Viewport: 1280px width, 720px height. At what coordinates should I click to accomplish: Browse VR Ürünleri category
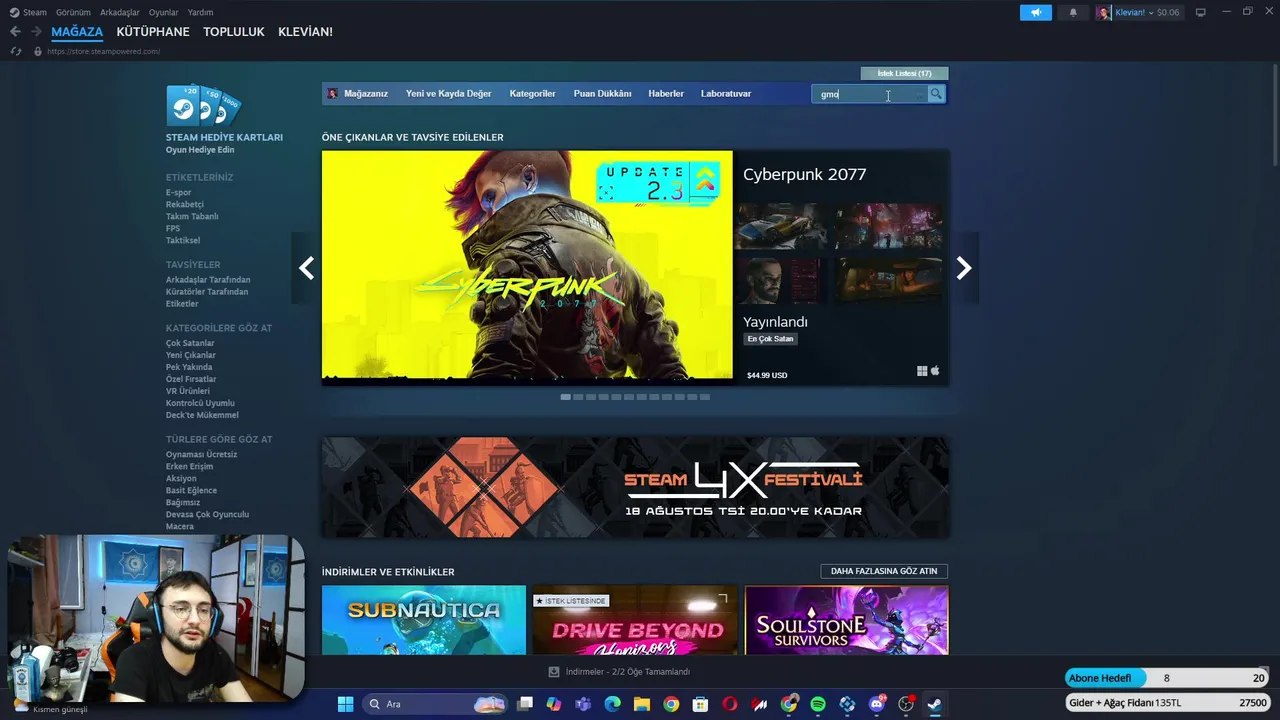click(x=187, y=391)
